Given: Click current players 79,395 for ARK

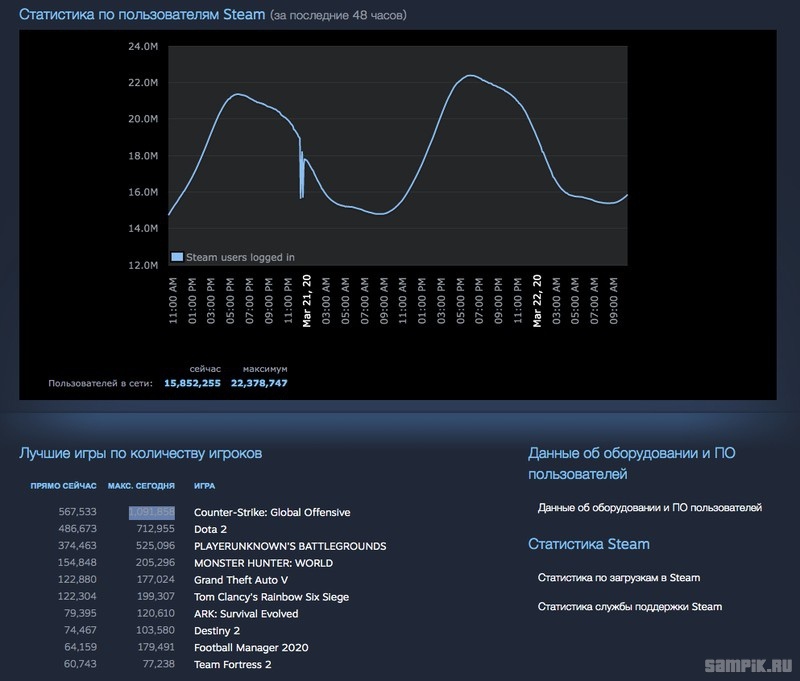Looking at the screenshot, I should 80,613.
